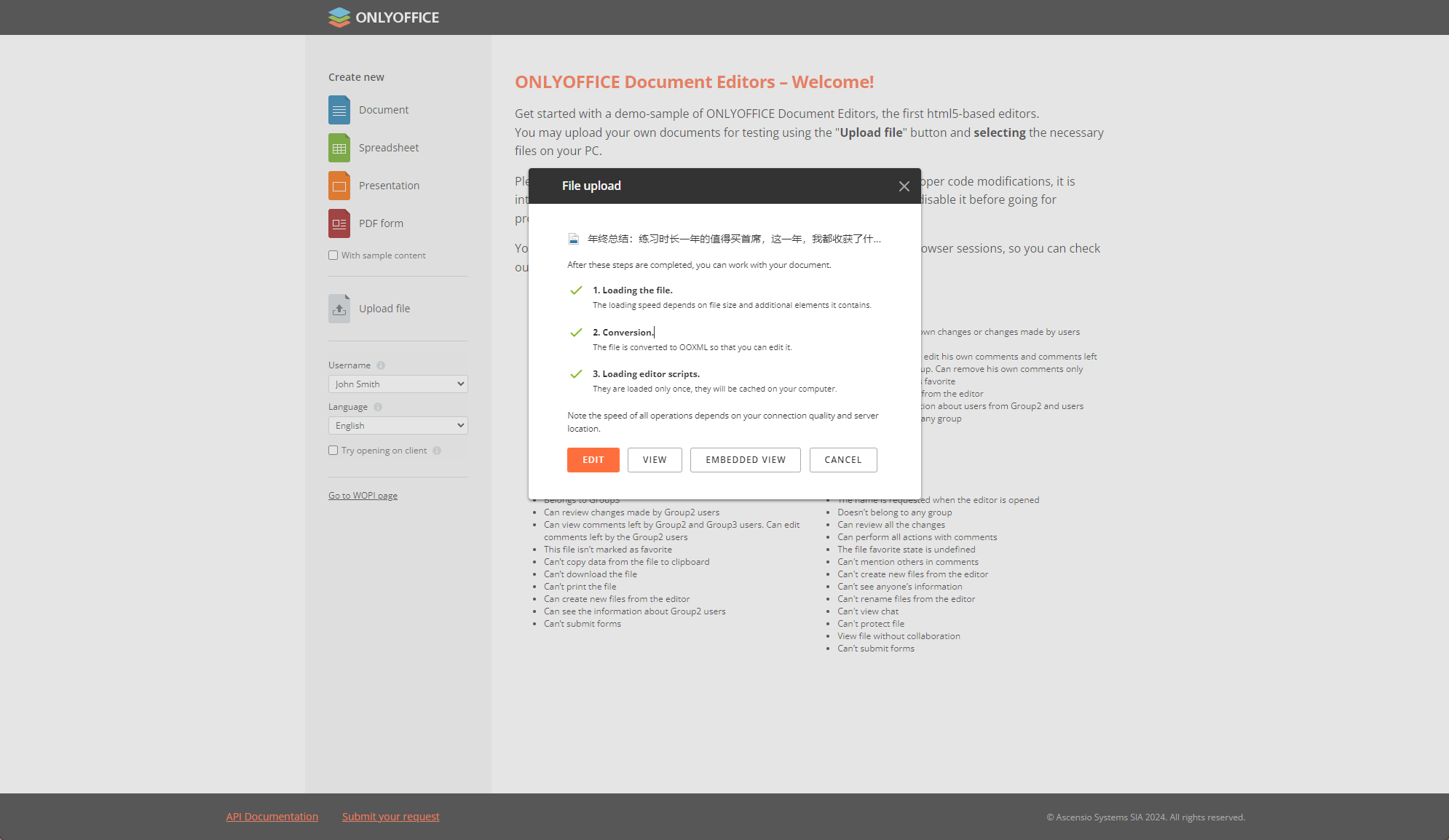Click the CANCEL button
Screen dimensions: 1449x840
843,460
